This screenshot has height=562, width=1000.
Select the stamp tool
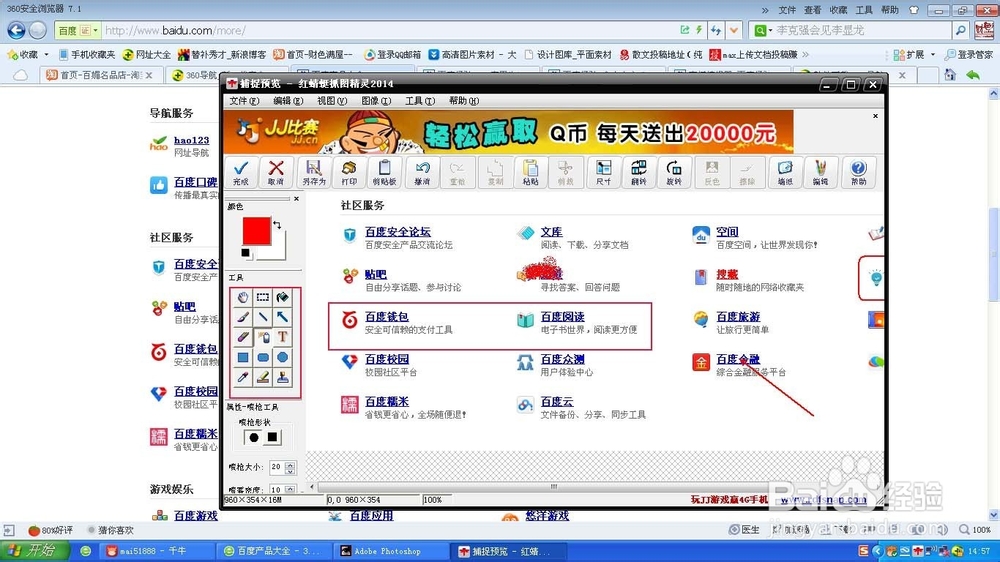pyautogui.click(x=283, y=377)
